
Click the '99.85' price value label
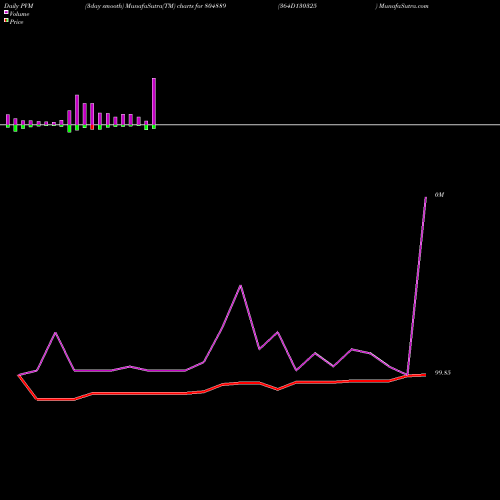[443, 373]
